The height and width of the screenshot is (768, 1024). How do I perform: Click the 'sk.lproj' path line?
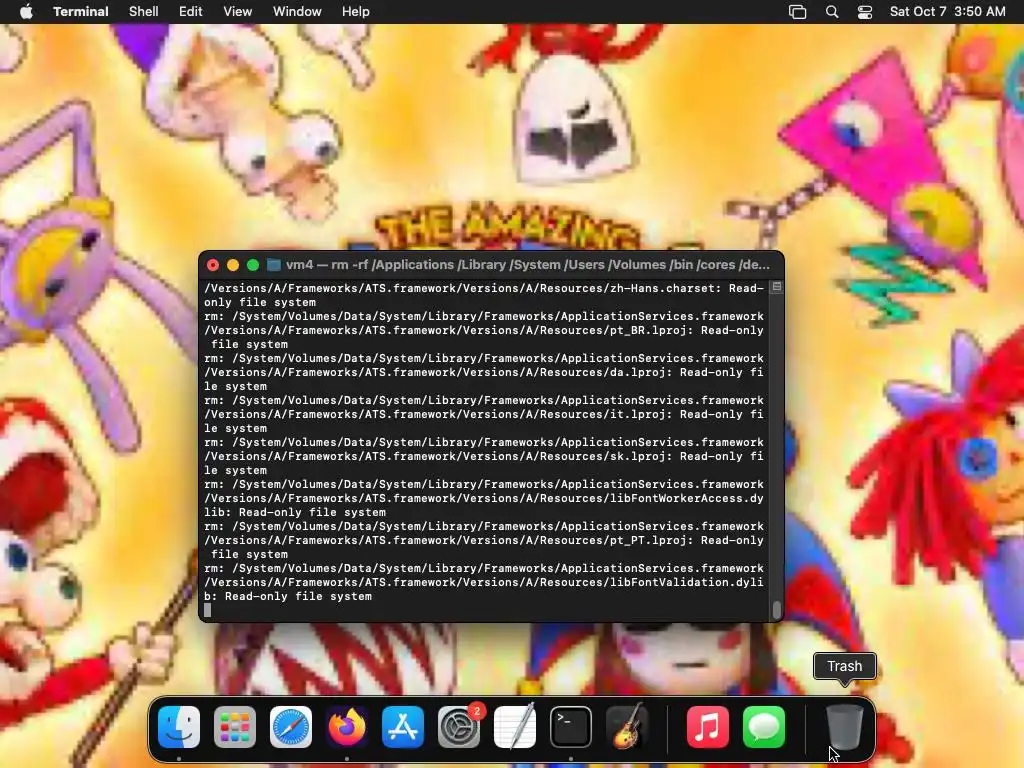pos(484,456)
